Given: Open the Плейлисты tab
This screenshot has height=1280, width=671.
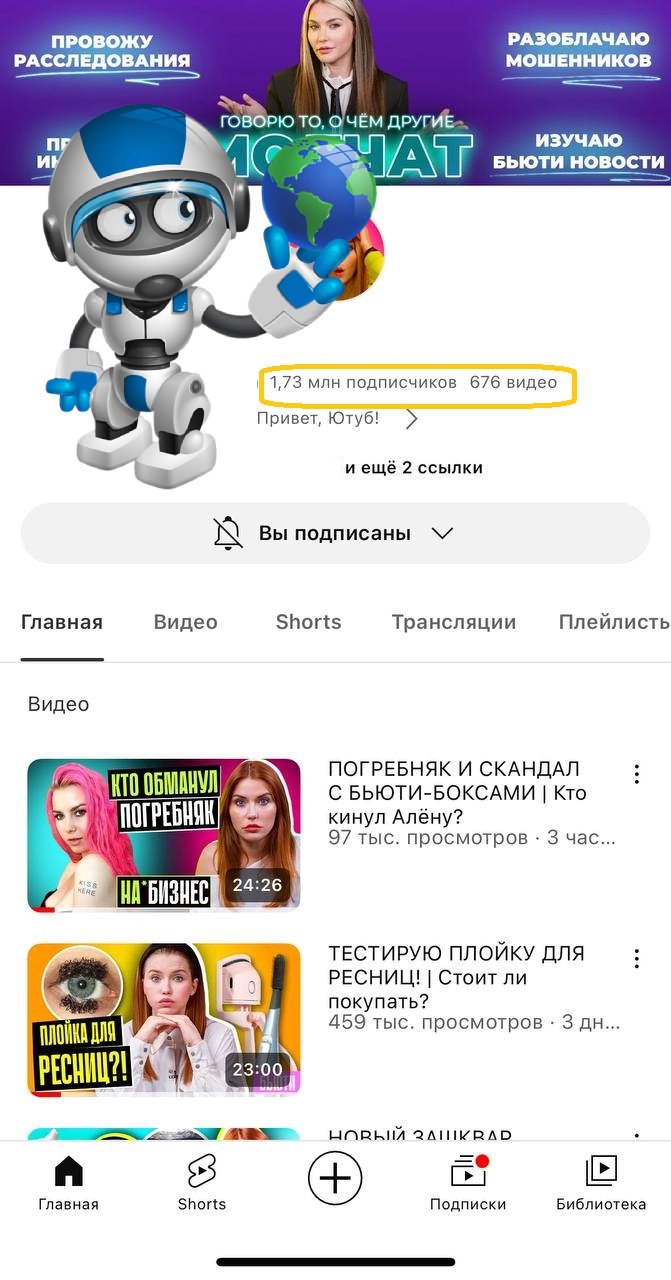Looking at the screenshot, I should pos(614,622).
